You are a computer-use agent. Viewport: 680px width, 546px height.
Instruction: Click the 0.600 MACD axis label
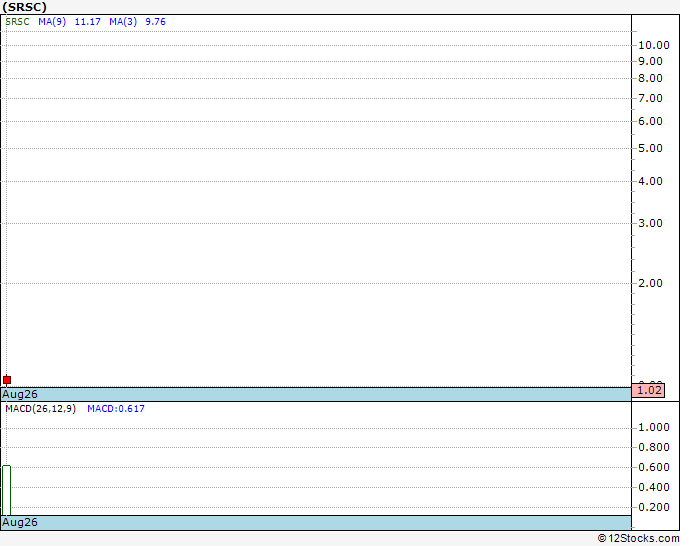(654, 467)
